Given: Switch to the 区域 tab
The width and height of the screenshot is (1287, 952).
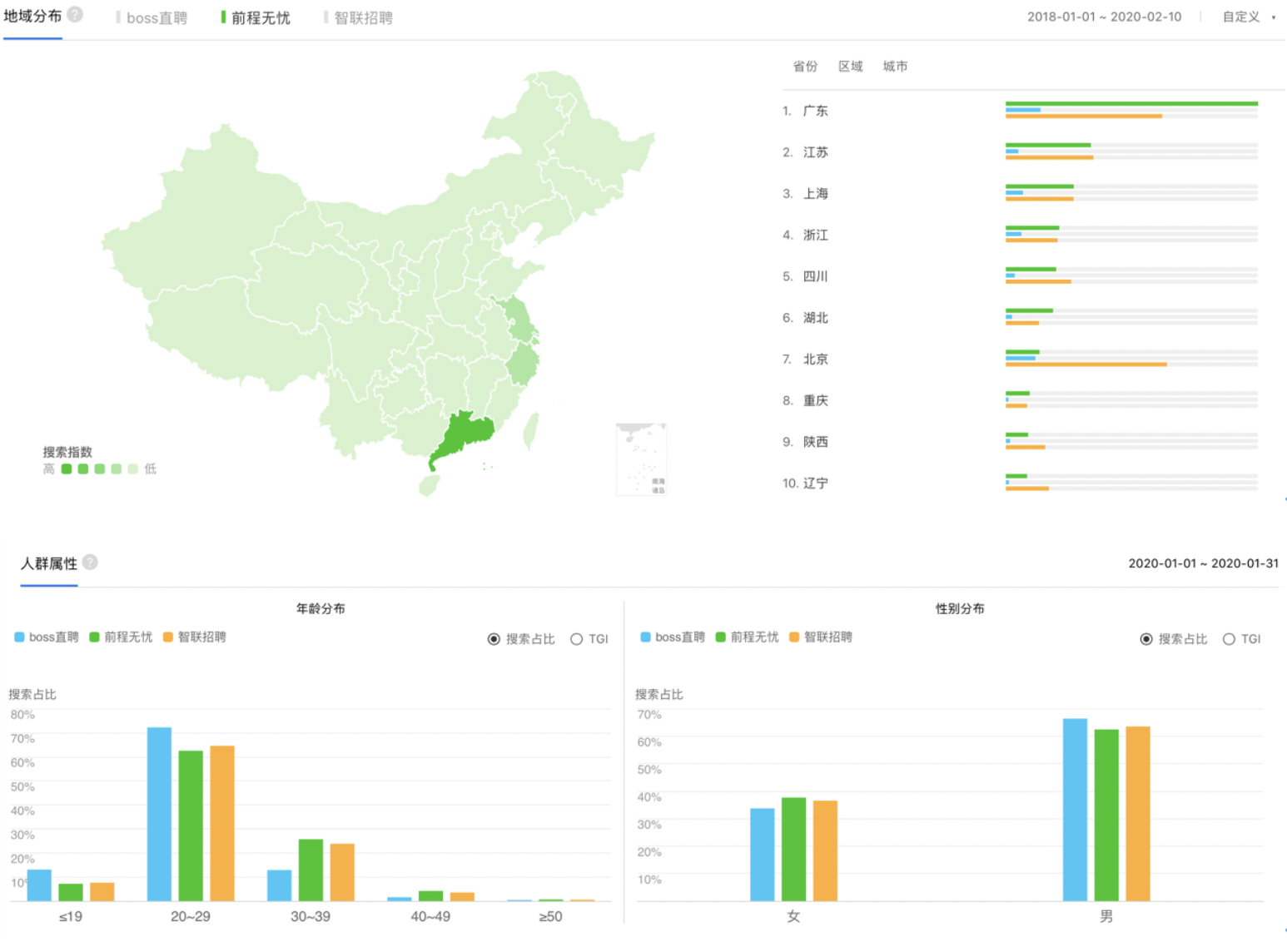Looking at the screenshot, I should 850,66.
